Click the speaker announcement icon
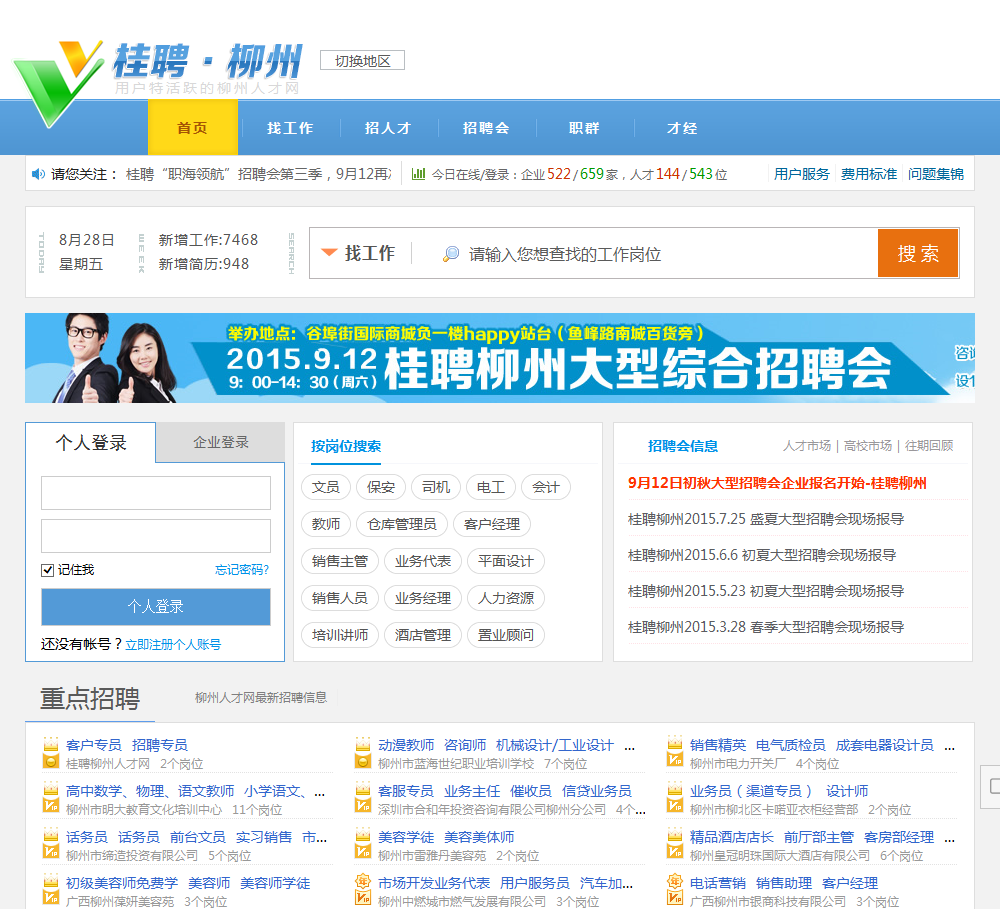 click(x=38, y=174)
